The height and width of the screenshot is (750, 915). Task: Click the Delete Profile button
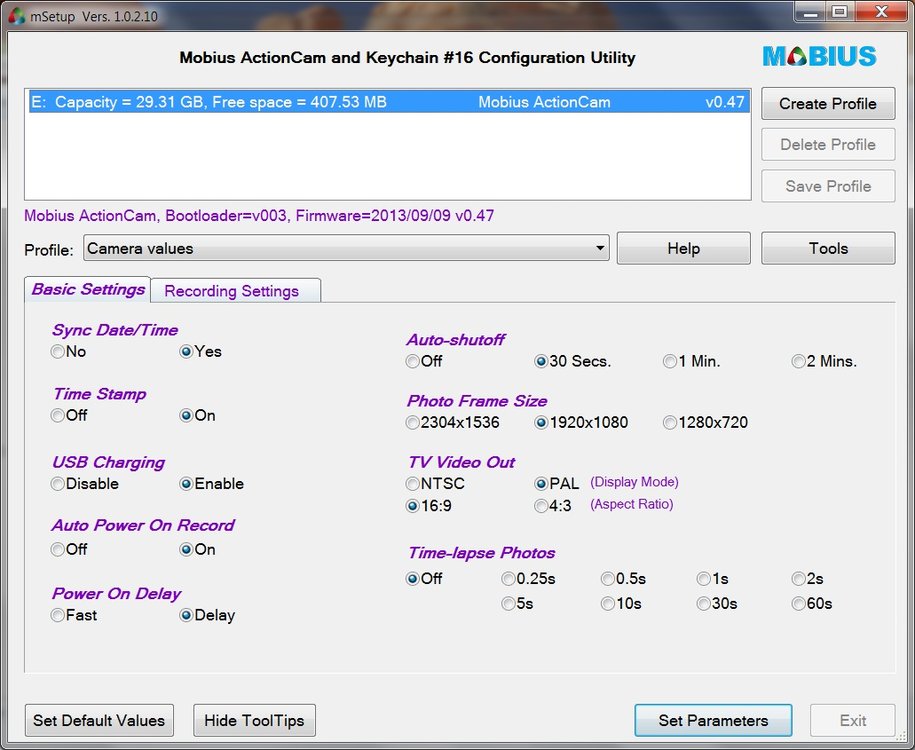tap(828, 144)
